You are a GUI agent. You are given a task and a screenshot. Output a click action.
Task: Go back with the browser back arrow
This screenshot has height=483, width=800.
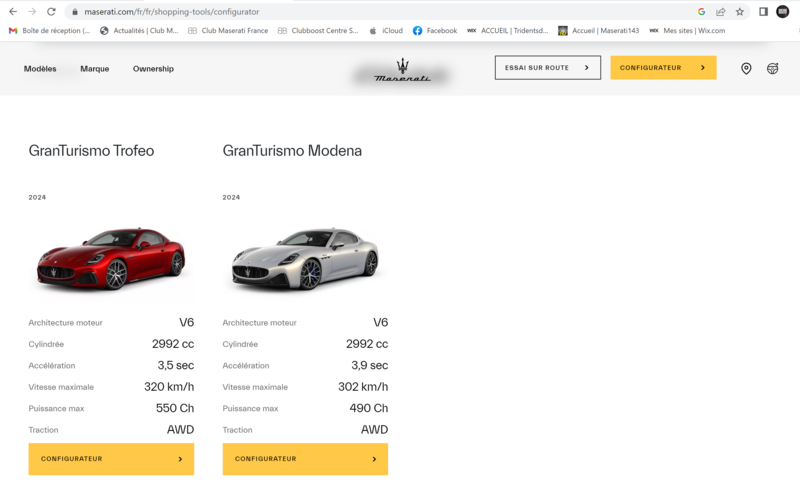tap(13, 11)
